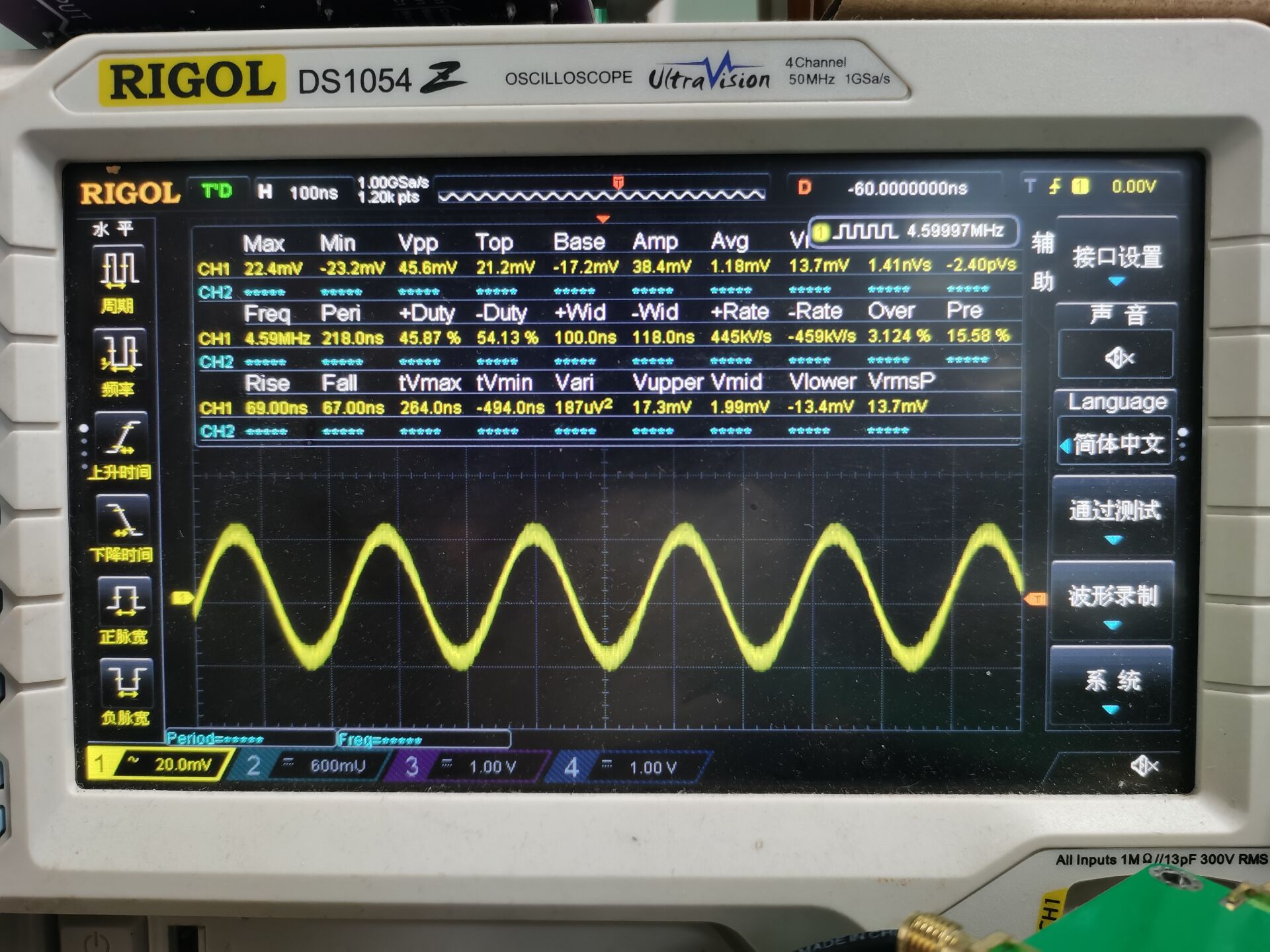Select the 频率 frequency measurement icon
The width and height of the screenshot is (1270, 952).
click(x=120, y=354)
